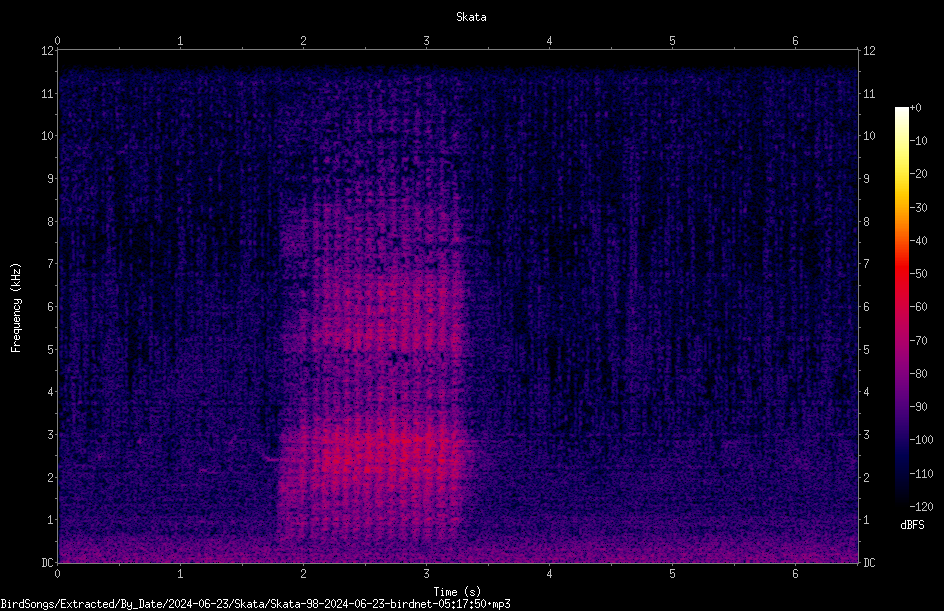Click the 6 second tick on top time axis
The width and height of the screenshot is (944, 611).
coord(795,41)
